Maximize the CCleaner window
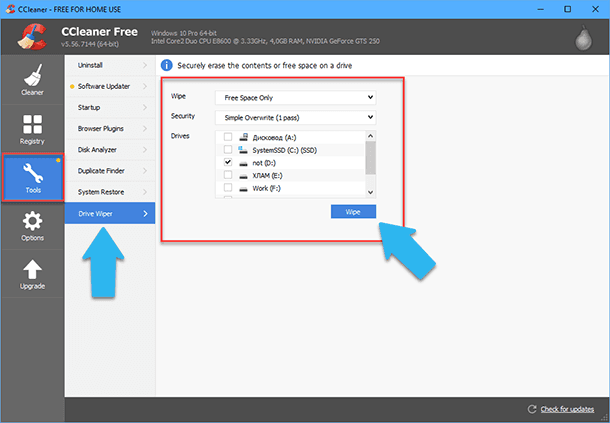The height and width of the screenshot is (423, 610). tap(568, 9)
